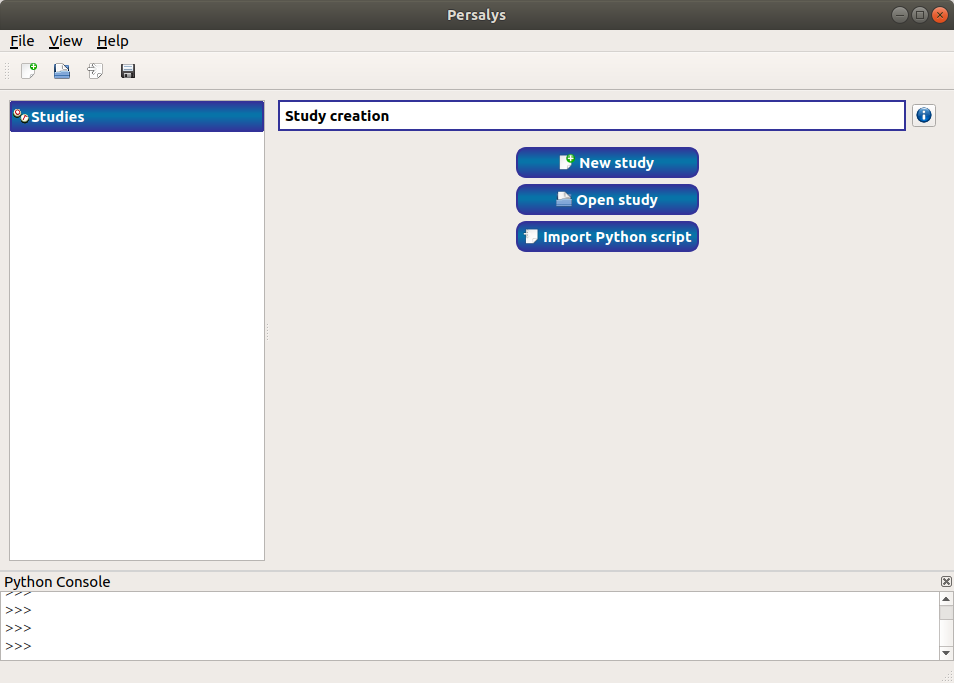Click the blue information icon beside Study creation
The height and width of the screenshot is (683, 954).
coord(924,116)
